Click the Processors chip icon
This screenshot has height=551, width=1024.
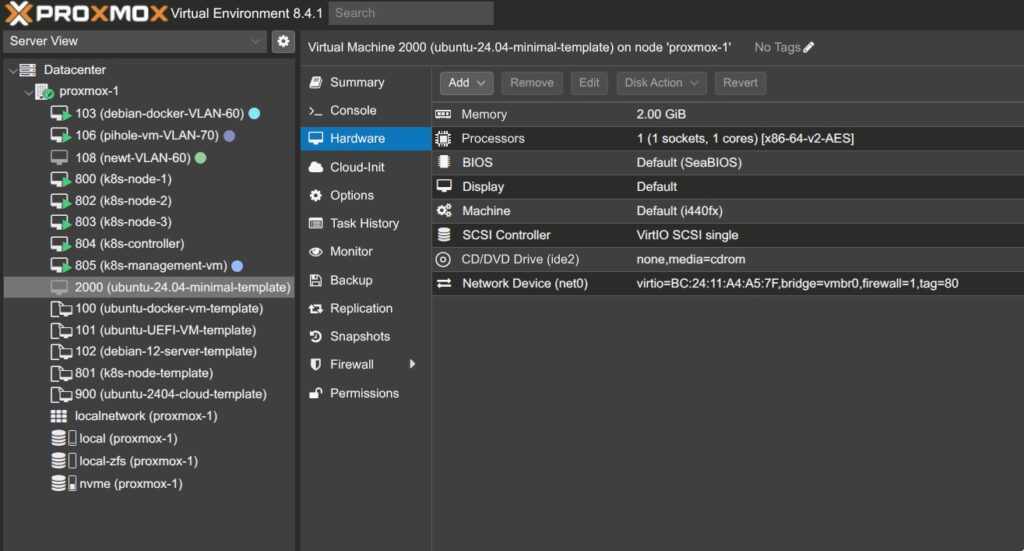click(443, 138)
